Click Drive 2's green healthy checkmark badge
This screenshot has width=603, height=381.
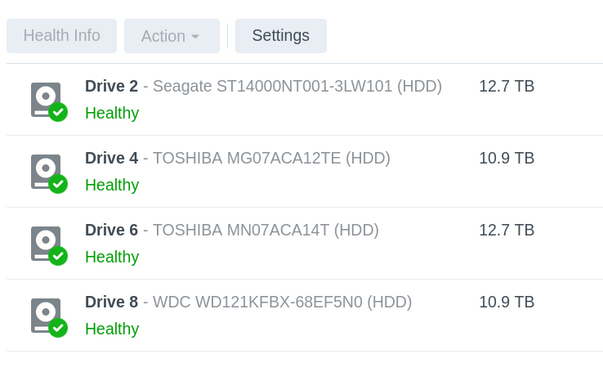(58, 112)
